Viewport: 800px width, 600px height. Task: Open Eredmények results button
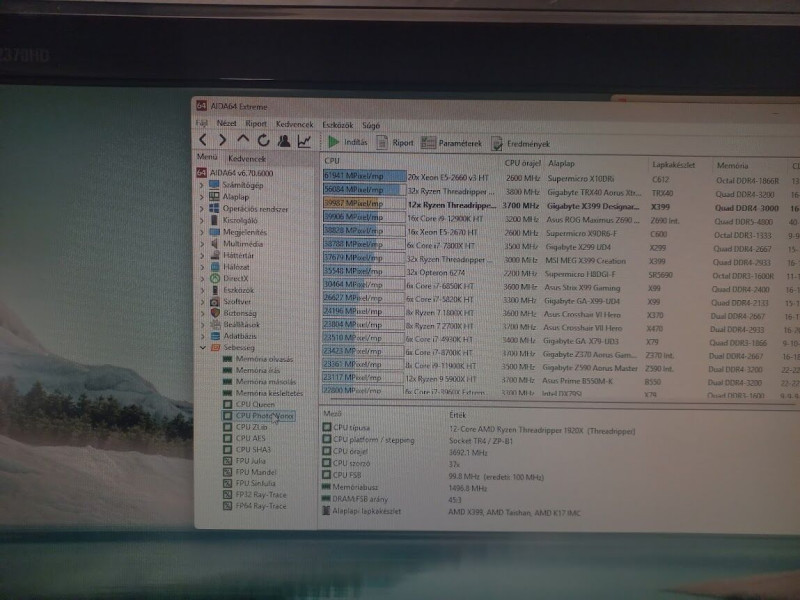(x=520, y=144)
